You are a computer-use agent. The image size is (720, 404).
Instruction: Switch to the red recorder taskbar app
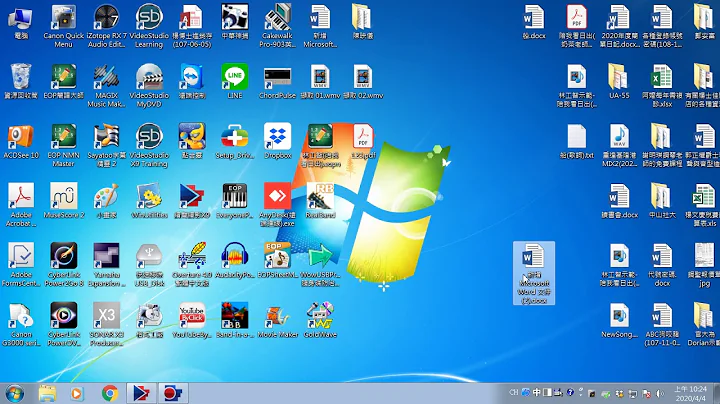click(173, 393)
